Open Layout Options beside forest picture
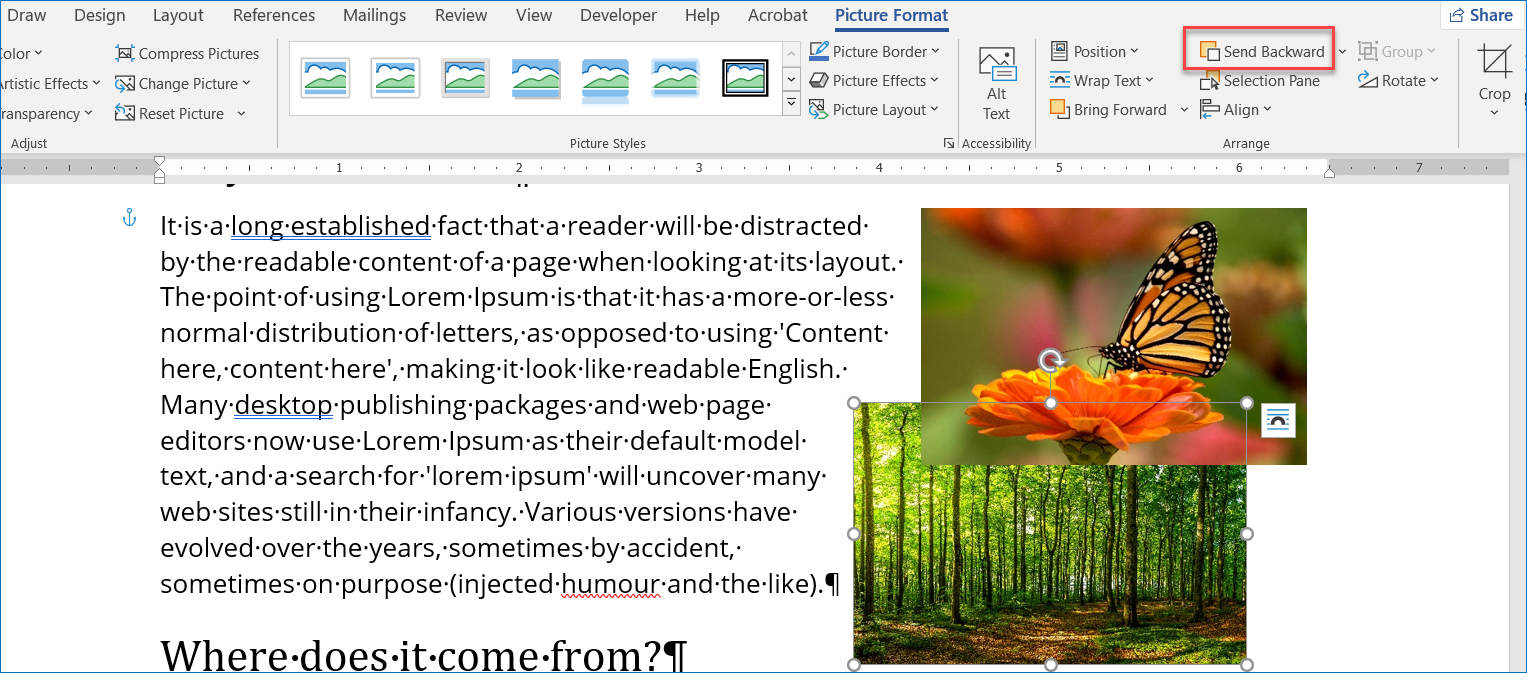The width and height of the screenshot is (1527, 673). click(1278, 421)
